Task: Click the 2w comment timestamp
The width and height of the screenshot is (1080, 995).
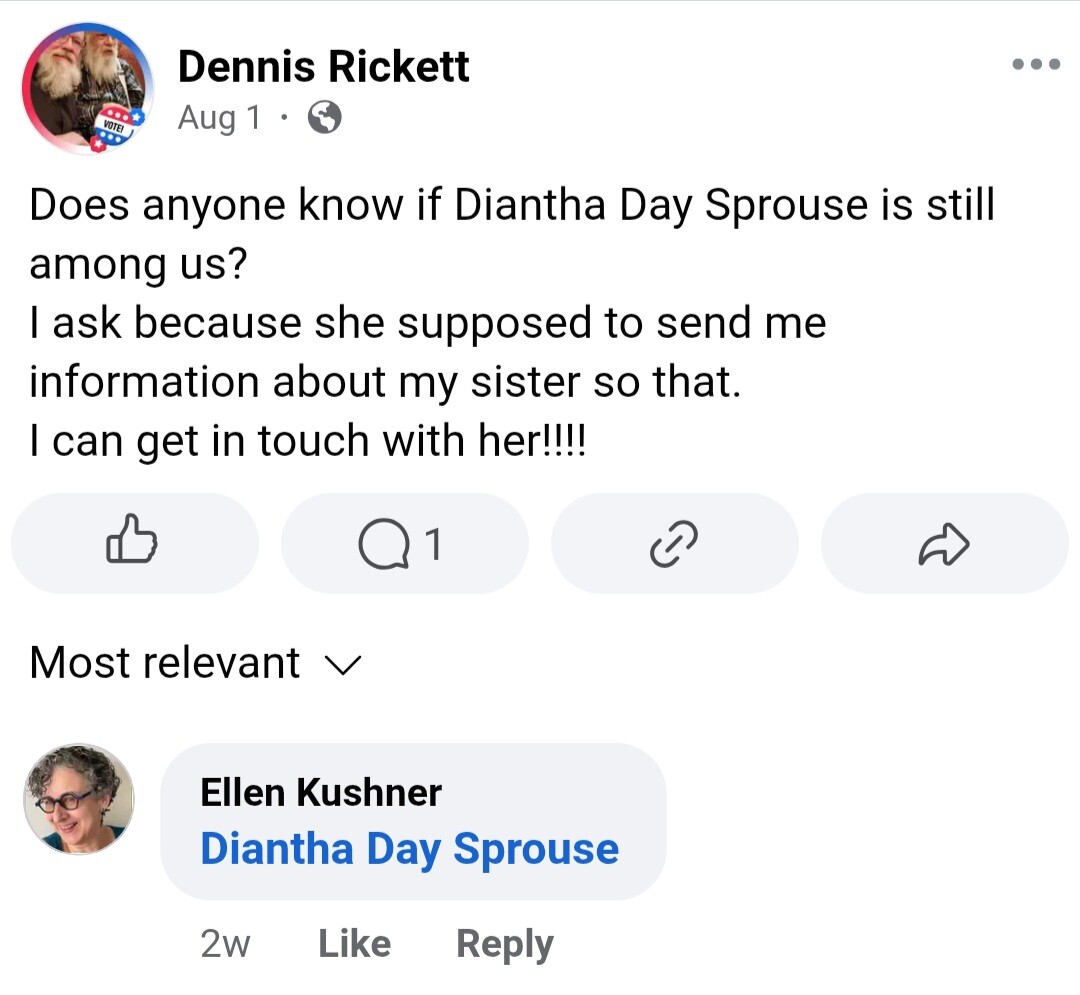Action: tap(225, 944)
